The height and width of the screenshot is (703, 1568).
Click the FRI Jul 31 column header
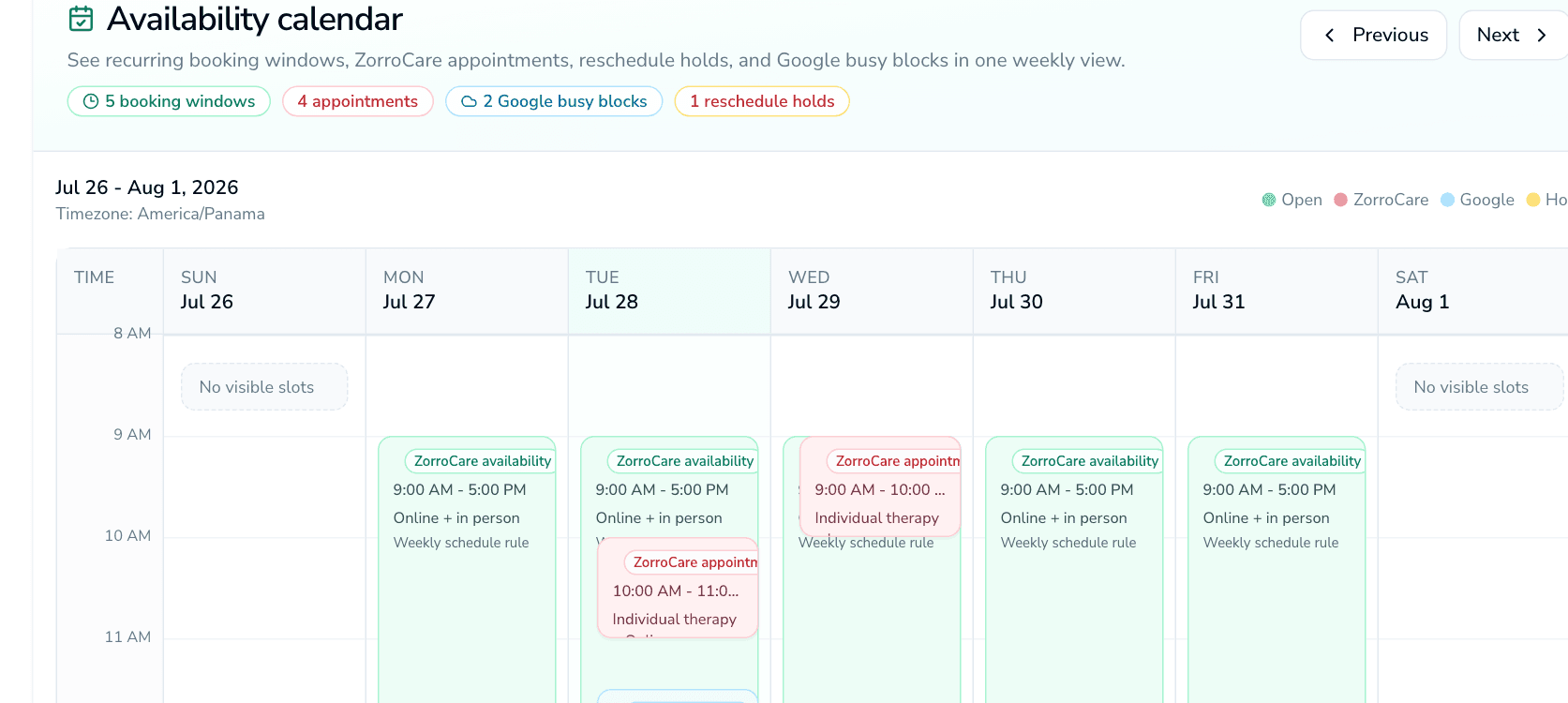(x=1277, y=291)
